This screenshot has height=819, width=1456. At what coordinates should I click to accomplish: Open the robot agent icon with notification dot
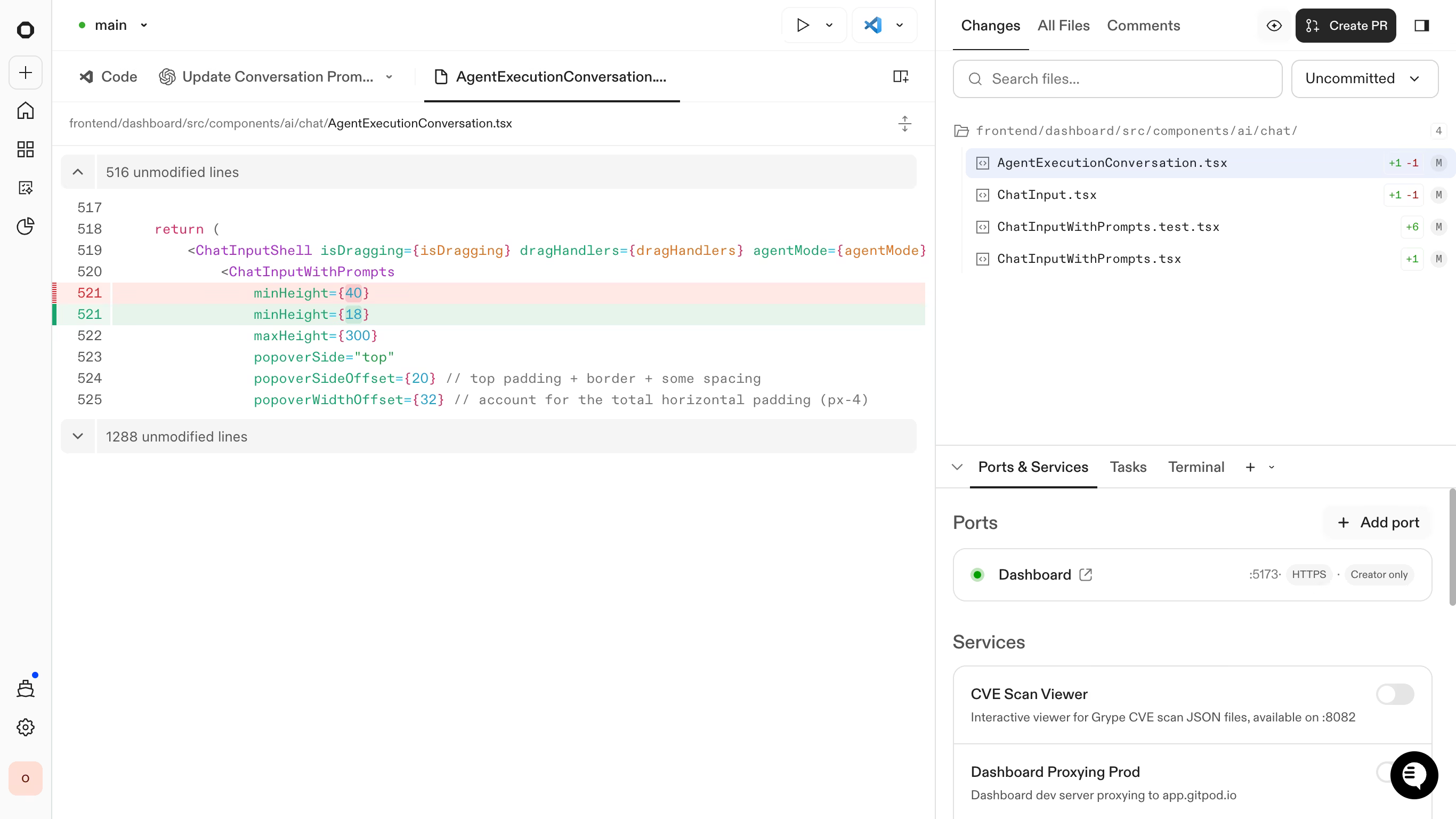tap(26, 688)
